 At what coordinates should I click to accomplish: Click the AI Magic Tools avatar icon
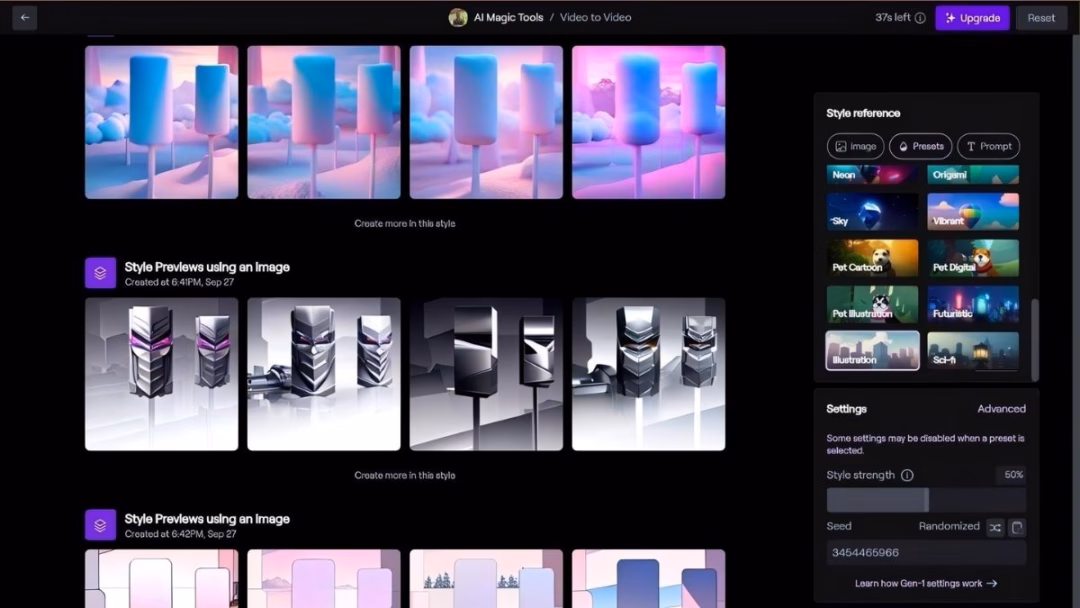(x=458, y=17)
